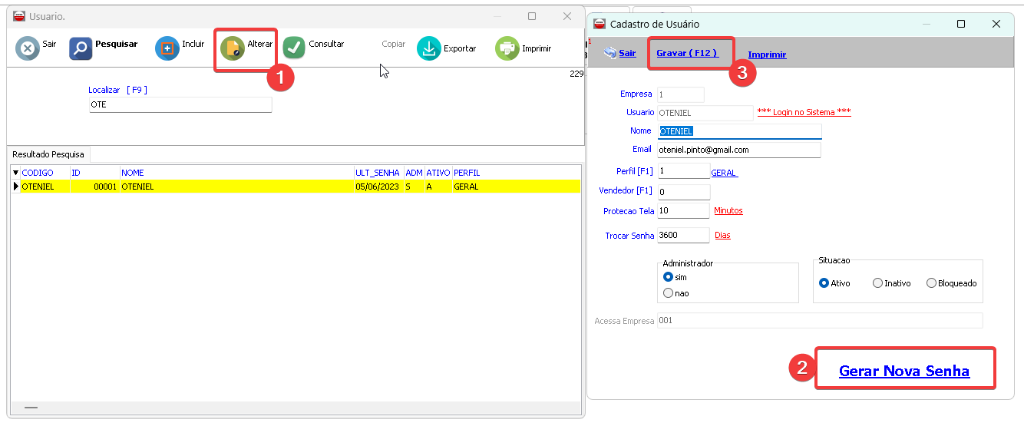Image resolution: width=1024 pixels, height=428 pixels.
Task: Select Administrador 'nao' radio button
Action: pyautogui.click(x=668, y=293)
